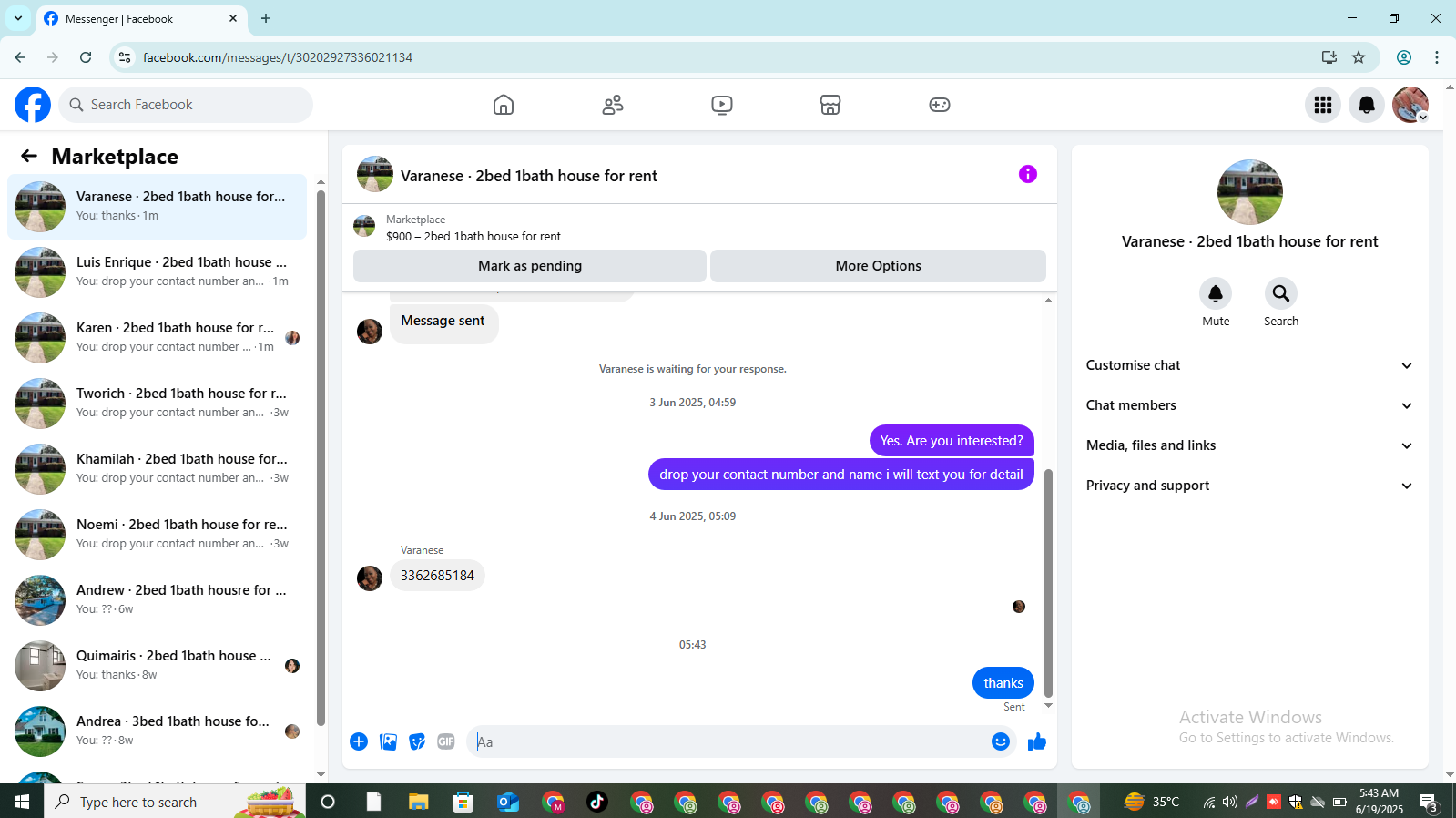Open the Windows notification center
1456x818 pixels.
(1428, 802)
